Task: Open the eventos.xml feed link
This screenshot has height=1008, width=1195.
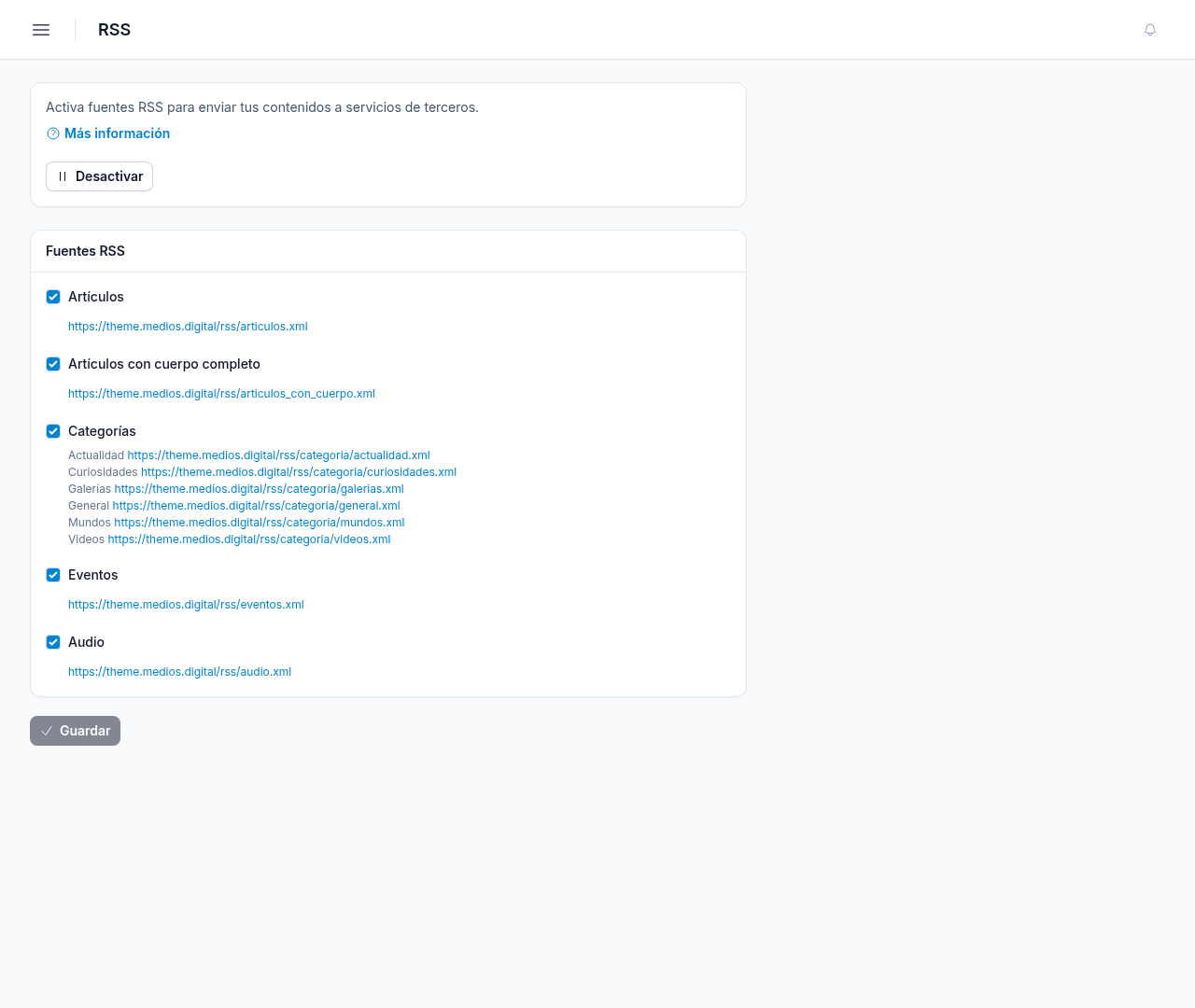Action: click(186, 605)
